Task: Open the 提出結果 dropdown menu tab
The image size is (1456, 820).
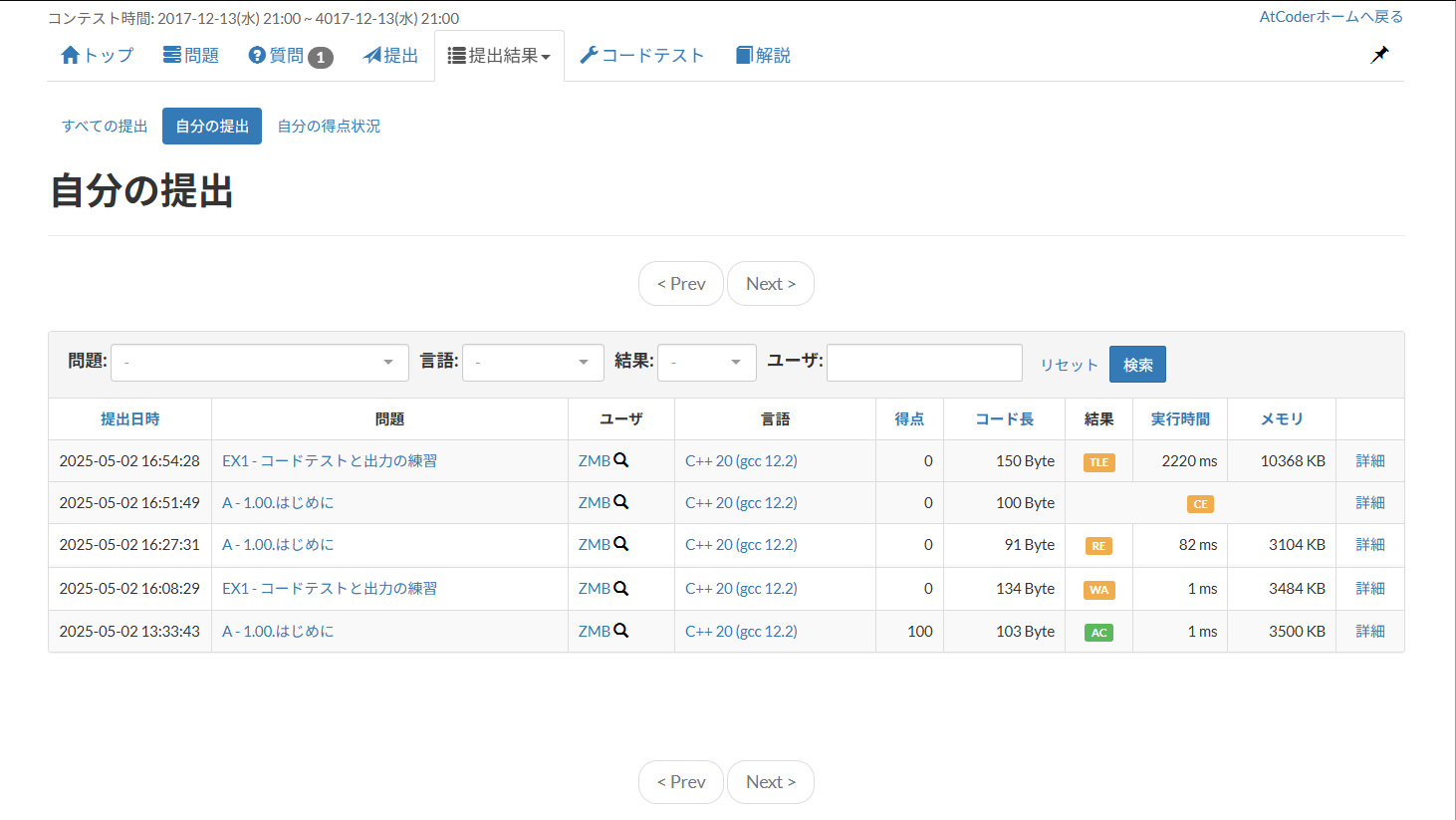Action: point(499,56)
